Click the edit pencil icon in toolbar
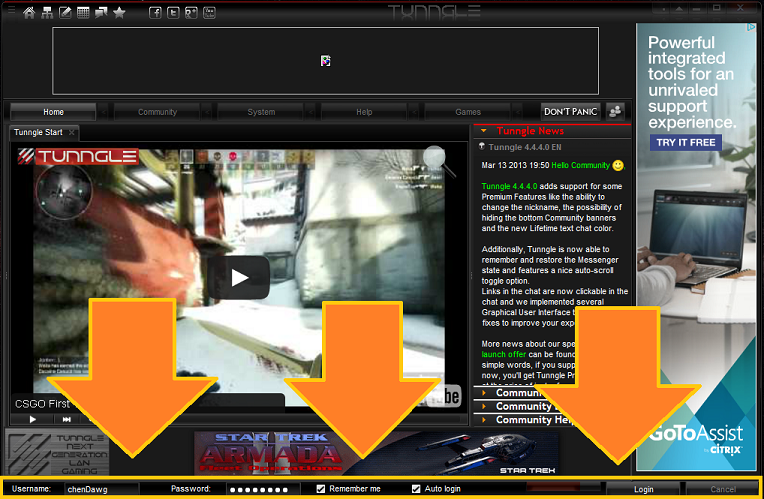This screenshot has height=499, width=764. (x=65, y=13)
